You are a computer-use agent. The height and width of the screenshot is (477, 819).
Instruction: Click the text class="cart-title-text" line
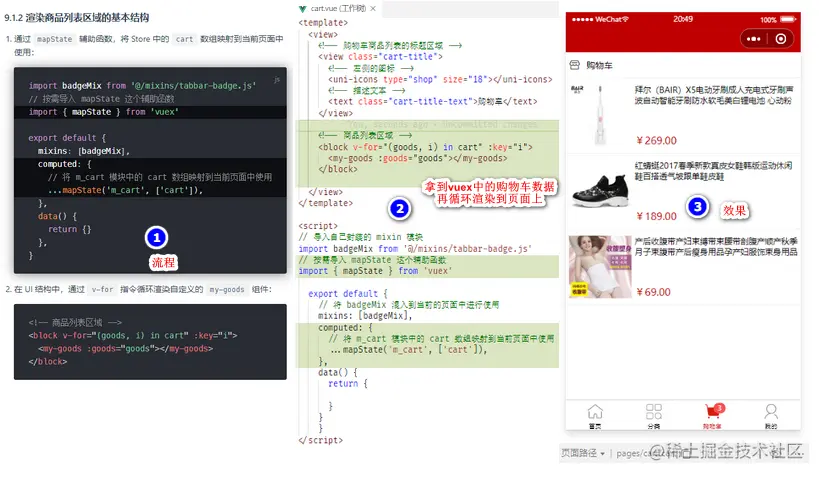(x=432, y=101)
